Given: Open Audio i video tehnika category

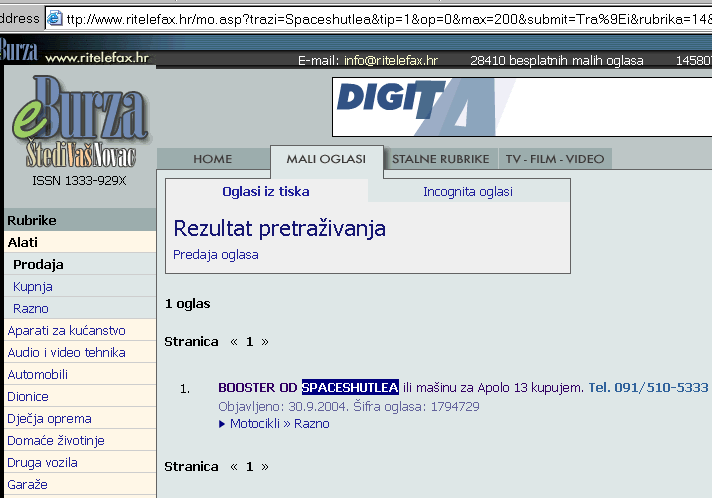Looking at the screenshot, I should pyautogui.click(x=66, y=353).
